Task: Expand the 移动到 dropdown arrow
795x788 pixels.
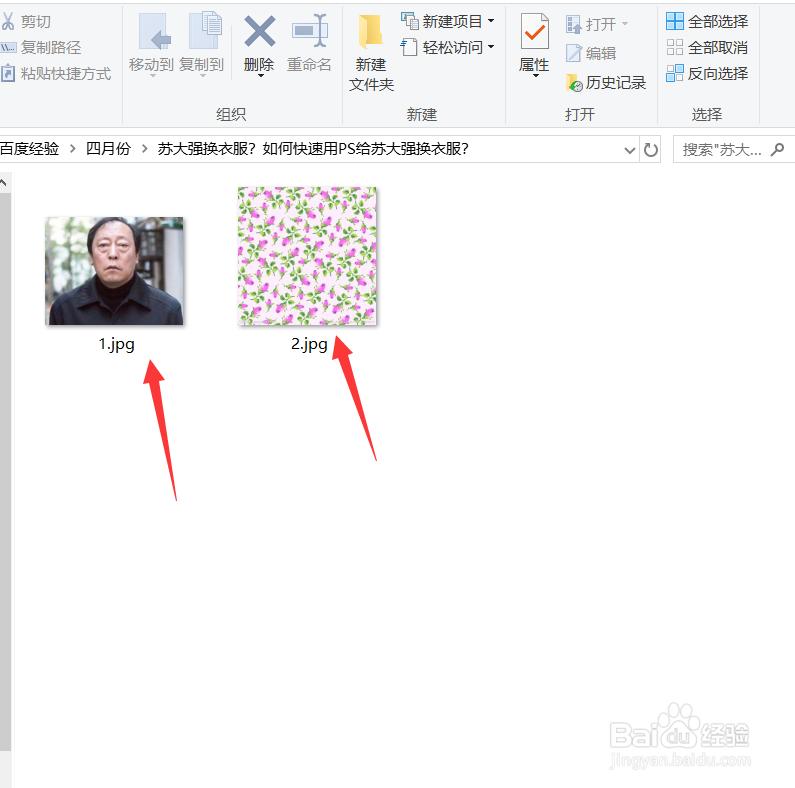Action: (x=152, y=76)
